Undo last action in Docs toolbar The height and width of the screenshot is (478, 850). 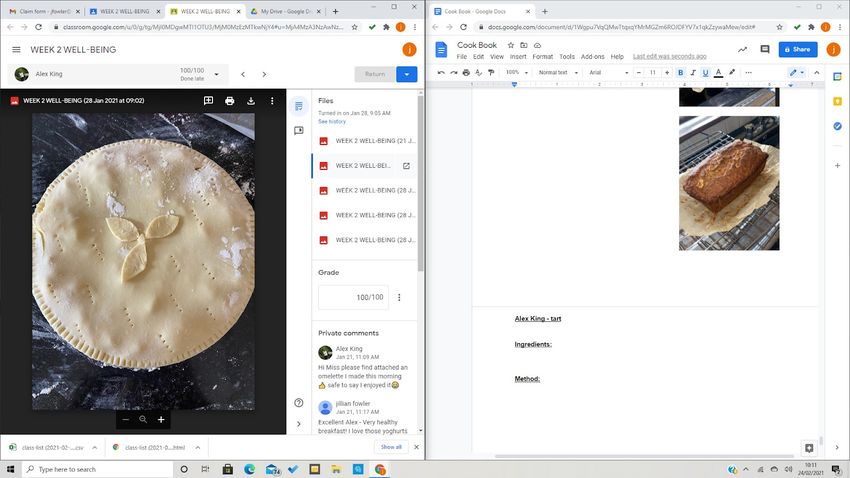coord(441,72)
